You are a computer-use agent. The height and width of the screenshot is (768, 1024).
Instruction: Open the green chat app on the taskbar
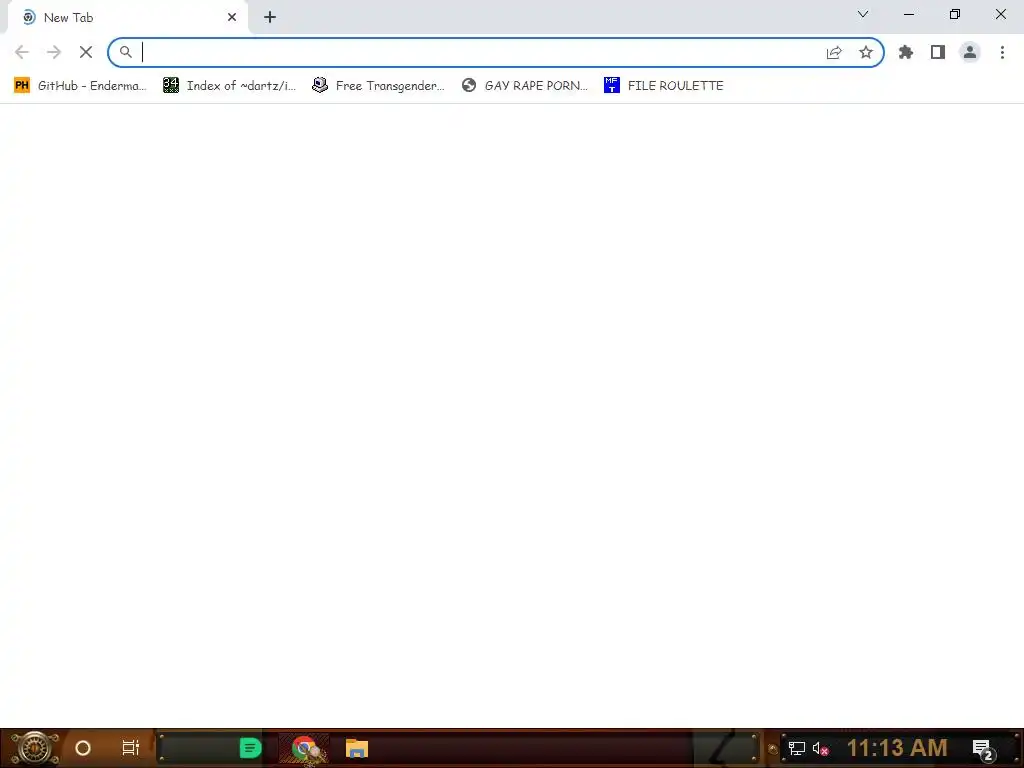[250, 748]
